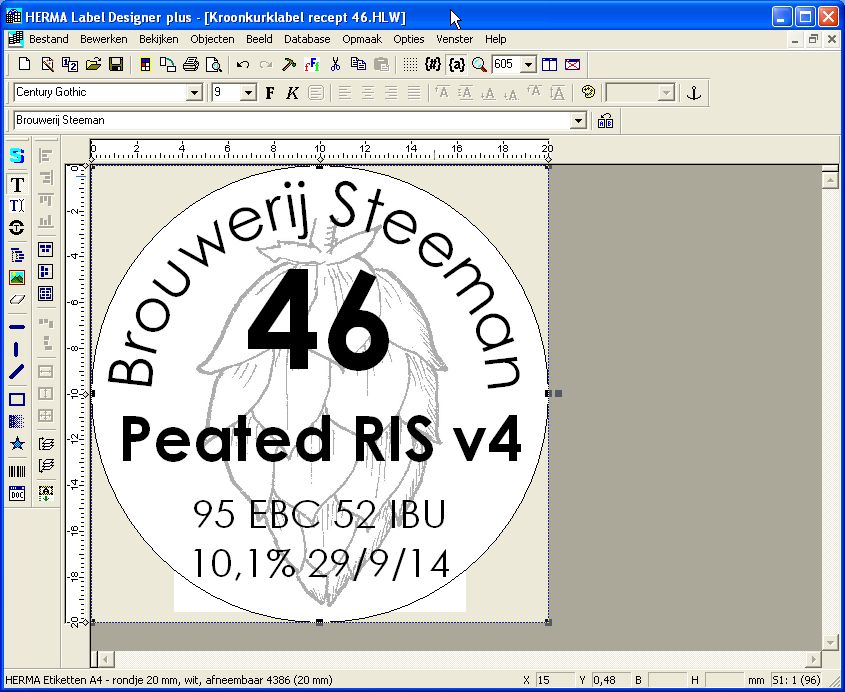Choose the image insertion tool
Screen dimensions: 845x692
tap(17, 277)
